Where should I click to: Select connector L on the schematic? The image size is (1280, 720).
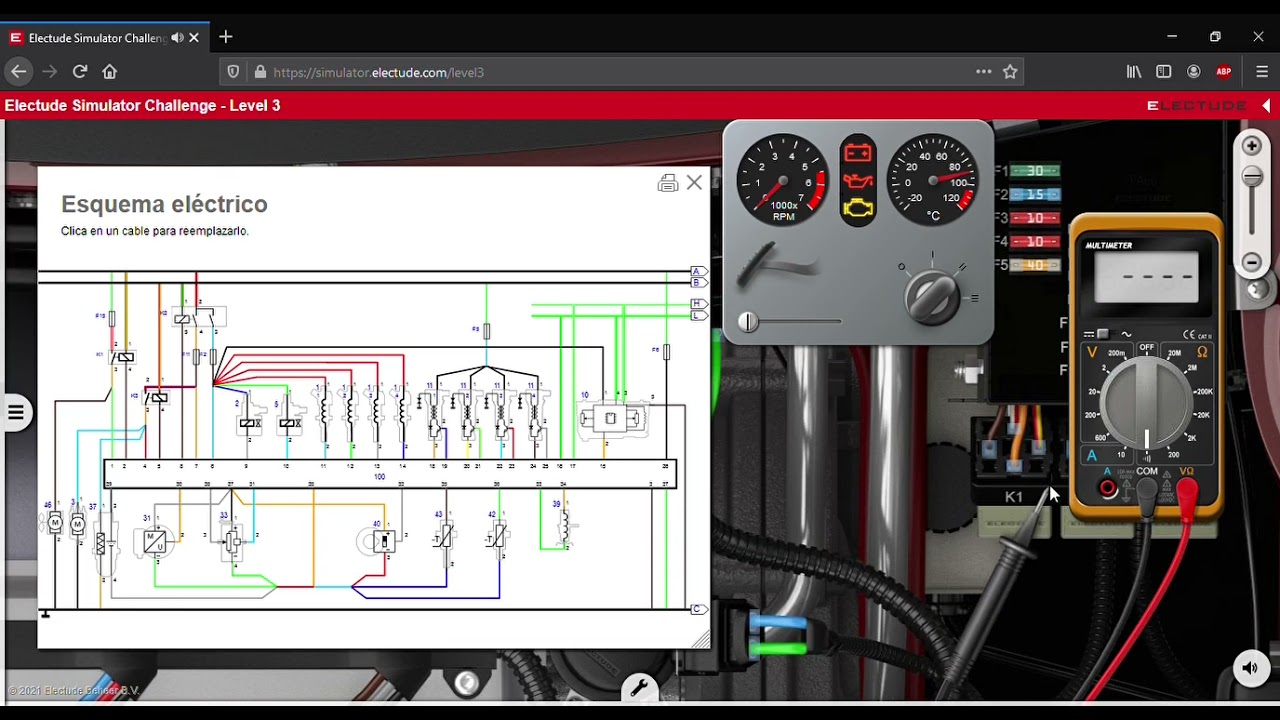click(x=699, y=315)
